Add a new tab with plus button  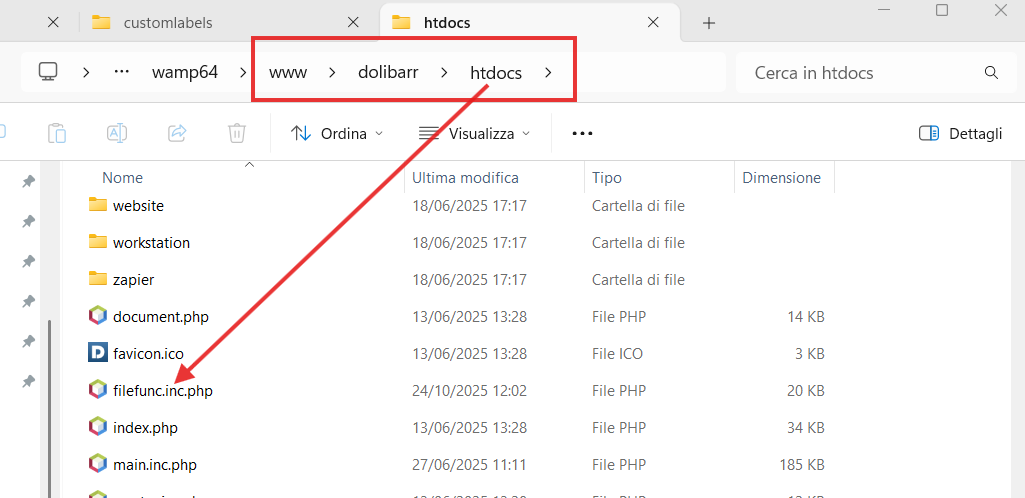pyautogui.click(x=709, y=23)
